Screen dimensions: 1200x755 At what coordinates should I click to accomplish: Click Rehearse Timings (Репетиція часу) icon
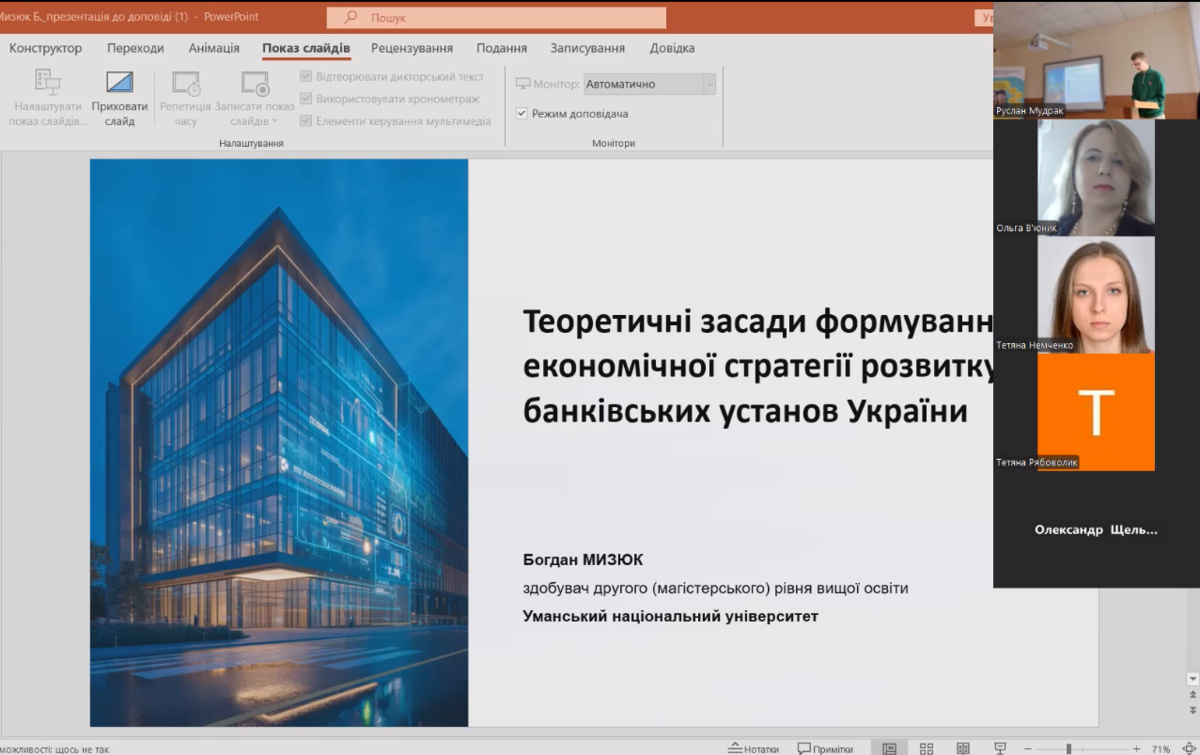[185, 83]
